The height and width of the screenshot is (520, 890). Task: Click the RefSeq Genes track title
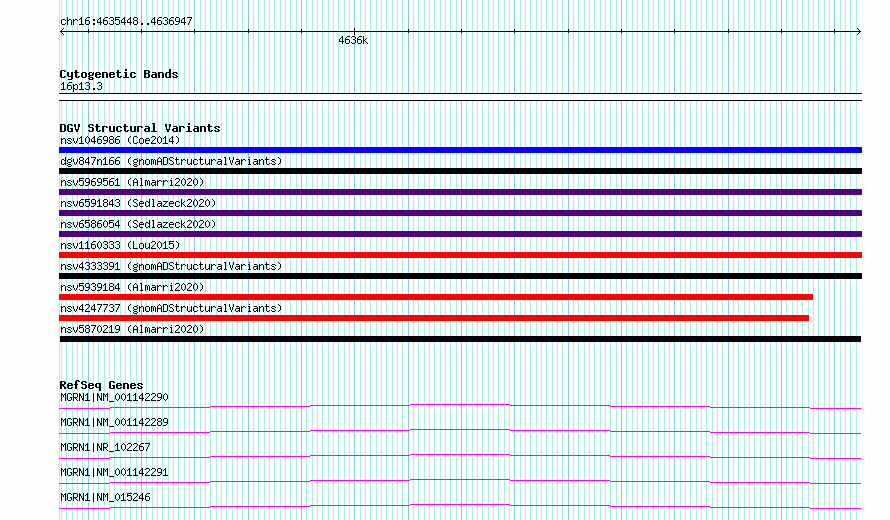click(x=101, y=385)
